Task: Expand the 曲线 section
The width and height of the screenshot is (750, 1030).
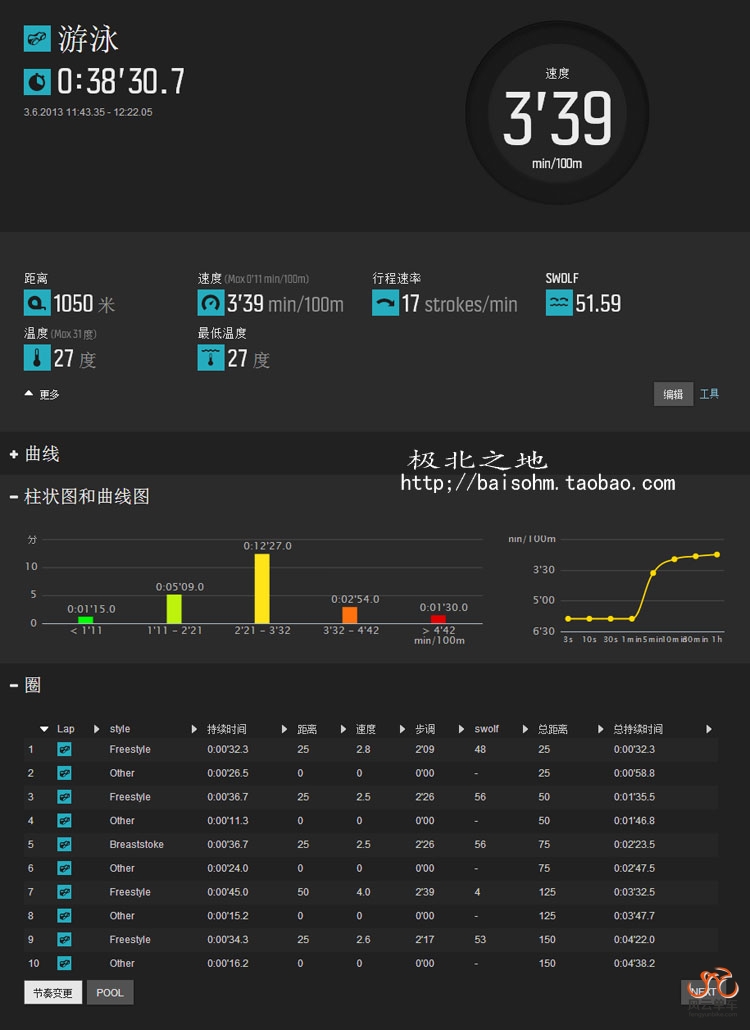Action: (35, 454)
